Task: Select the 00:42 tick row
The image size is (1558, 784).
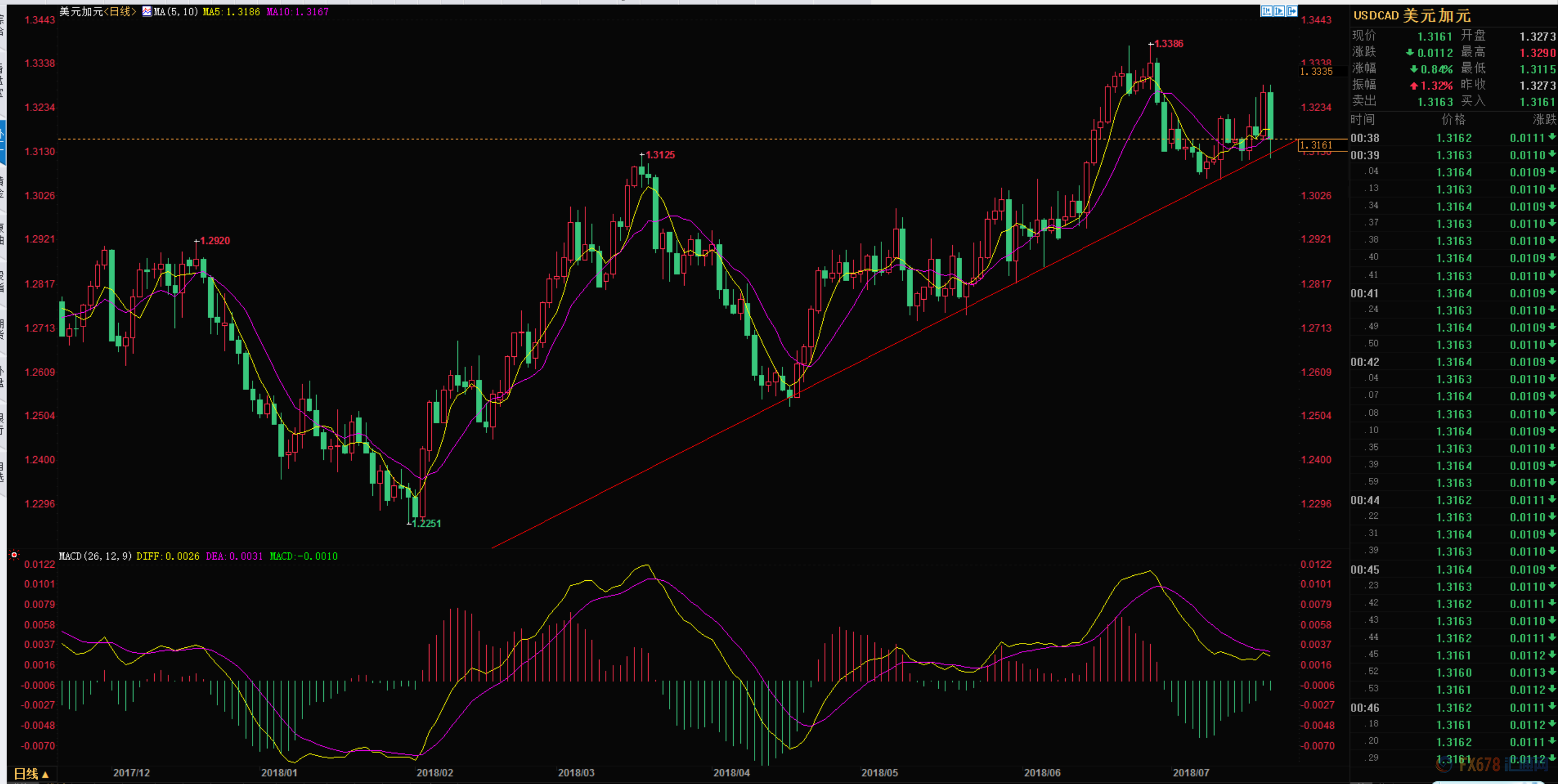Action: [x=1453, y=363]
